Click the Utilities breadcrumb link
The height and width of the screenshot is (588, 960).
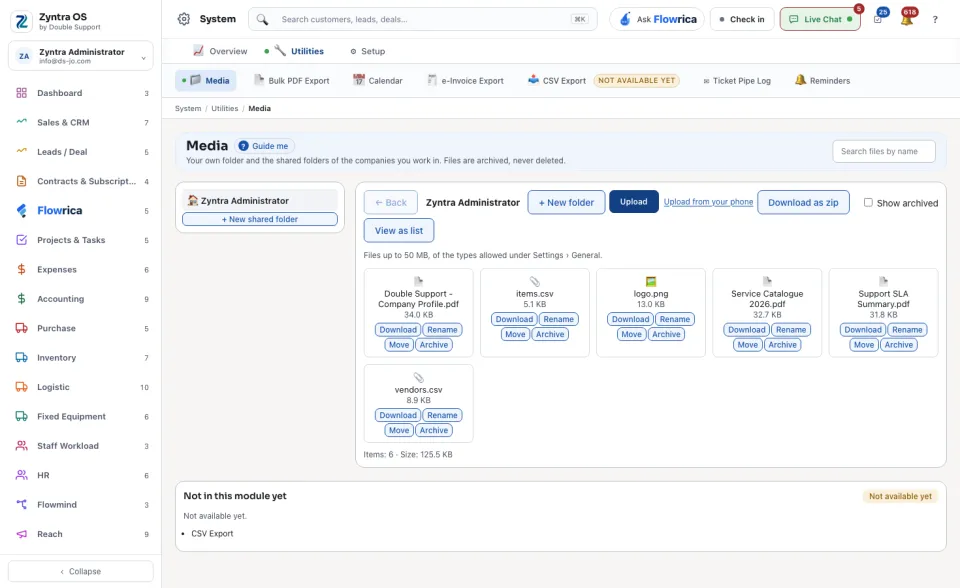(x=225, y=108)
